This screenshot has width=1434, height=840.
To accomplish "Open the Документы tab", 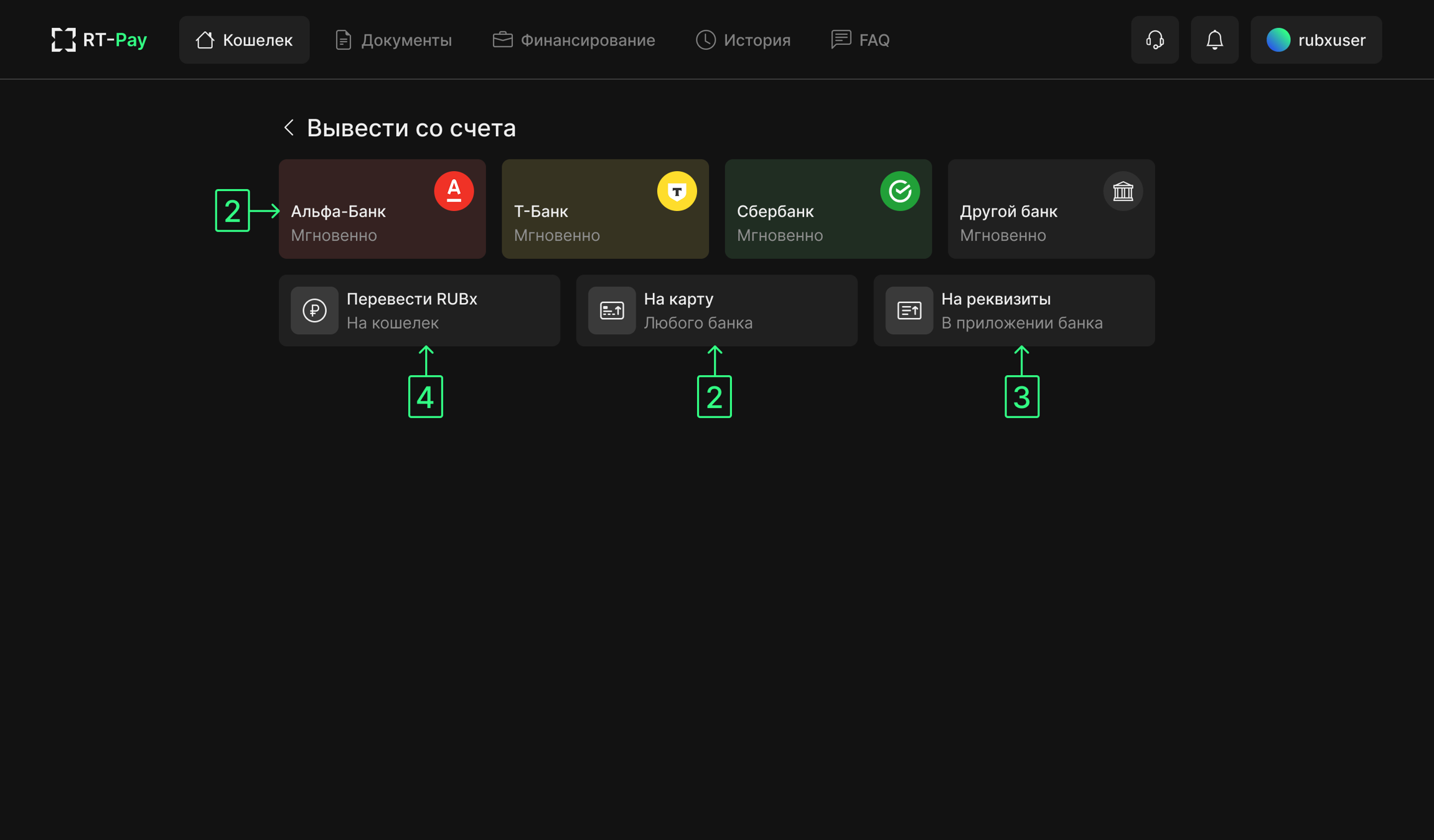I will pyautogui.click(x=393, y=40).
